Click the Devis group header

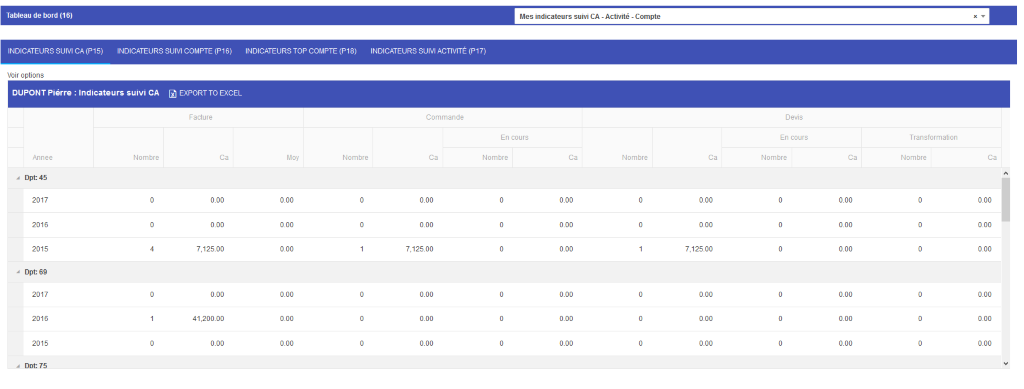point(792,117)
